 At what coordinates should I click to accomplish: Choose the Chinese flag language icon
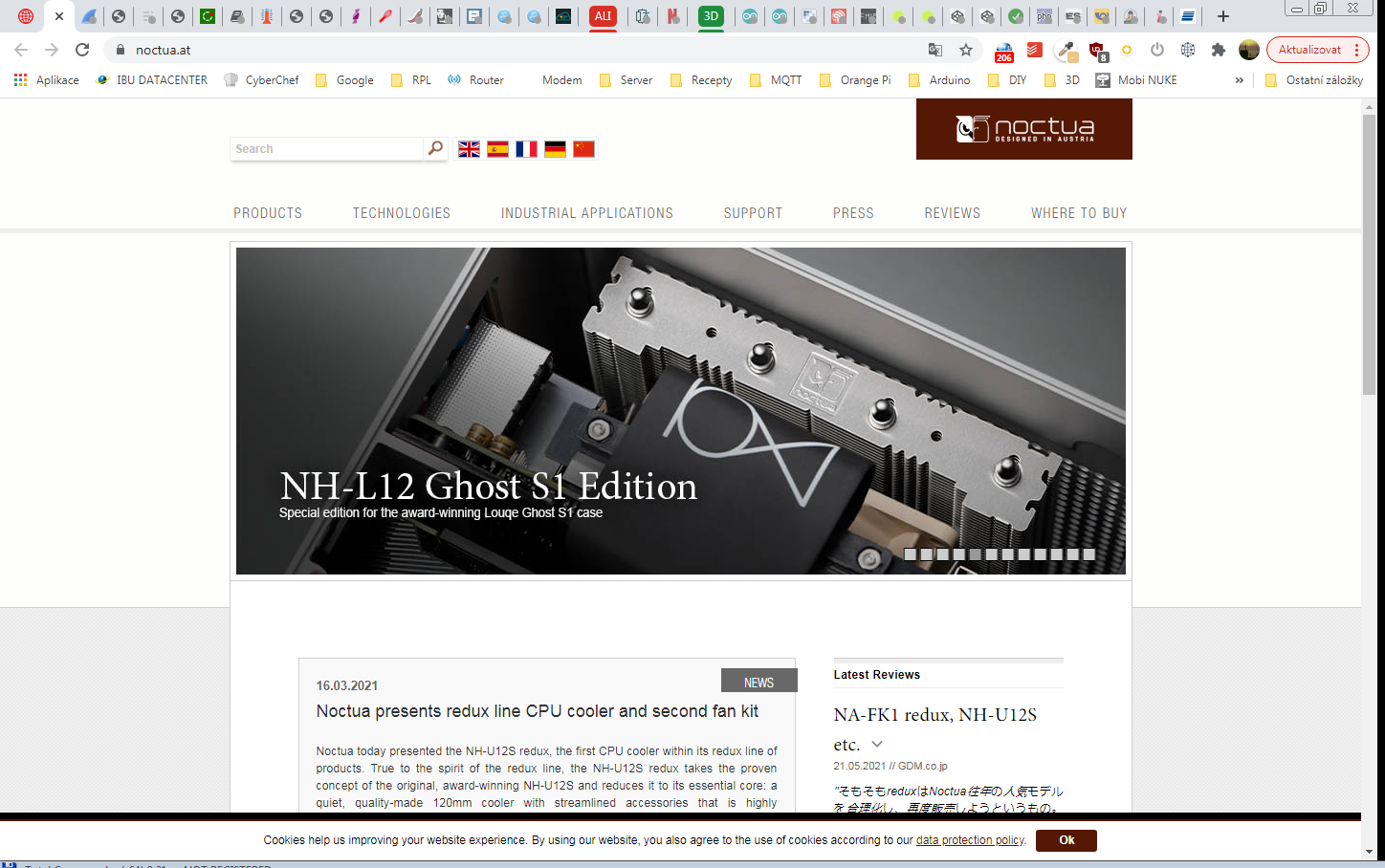pos(583,149)
